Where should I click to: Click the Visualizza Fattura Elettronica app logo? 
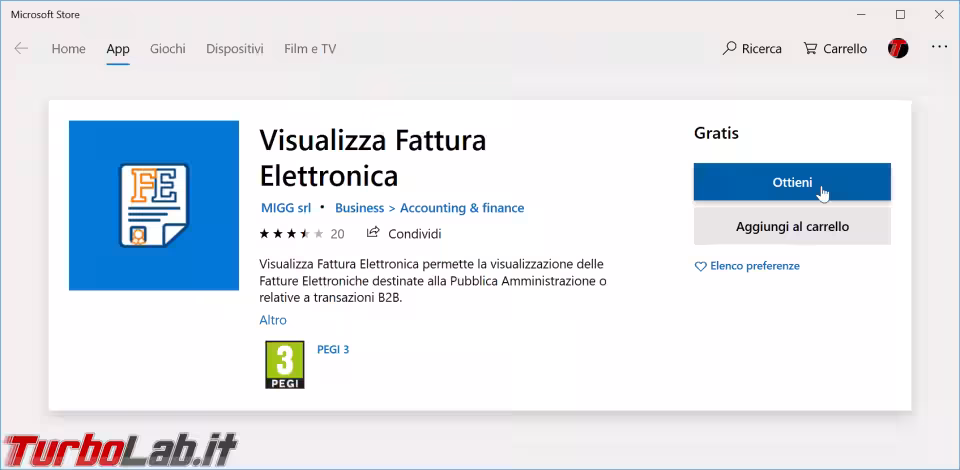[154, 206]
